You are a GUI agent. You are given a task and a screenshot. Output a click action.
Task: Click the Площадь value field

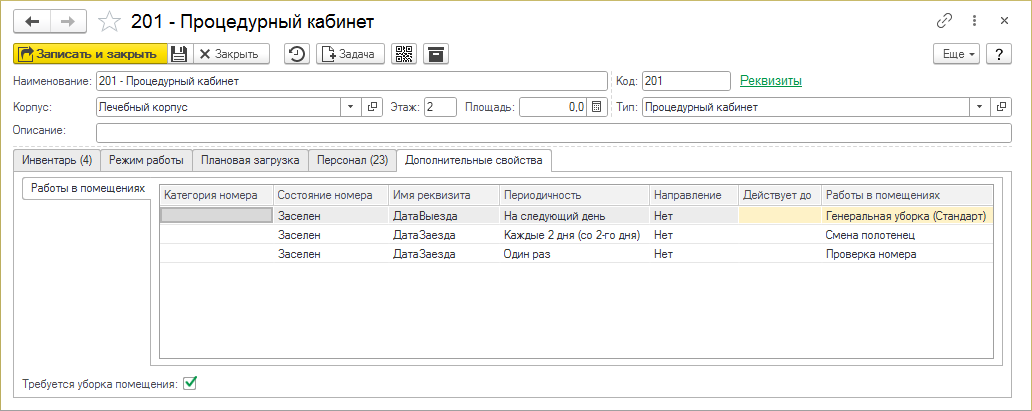click(554, 107)
